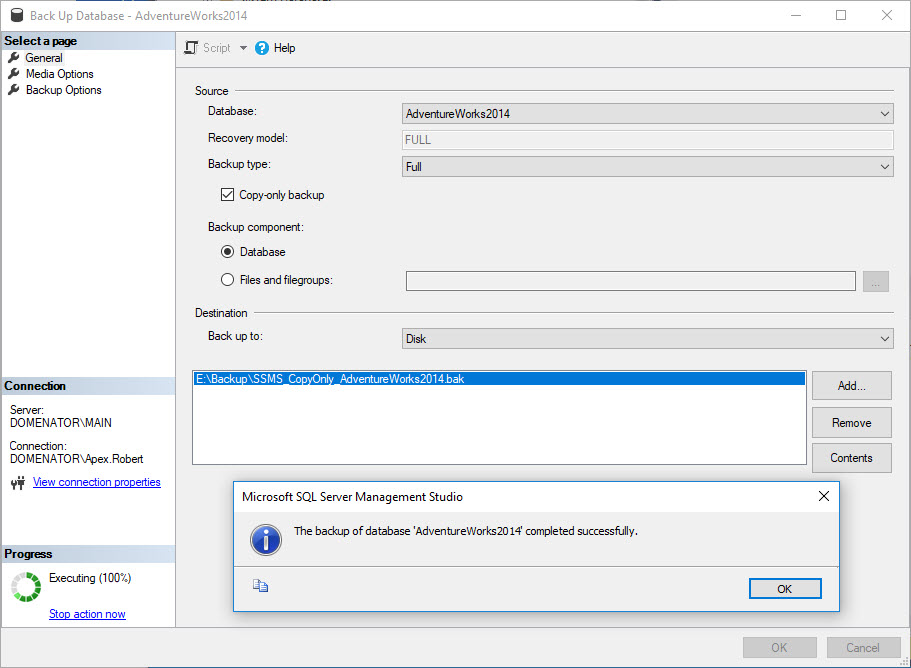911x668 pixels.
Task: Open the Script dropdown arrow
Action: pyautogui.click(x=243, y=48)
